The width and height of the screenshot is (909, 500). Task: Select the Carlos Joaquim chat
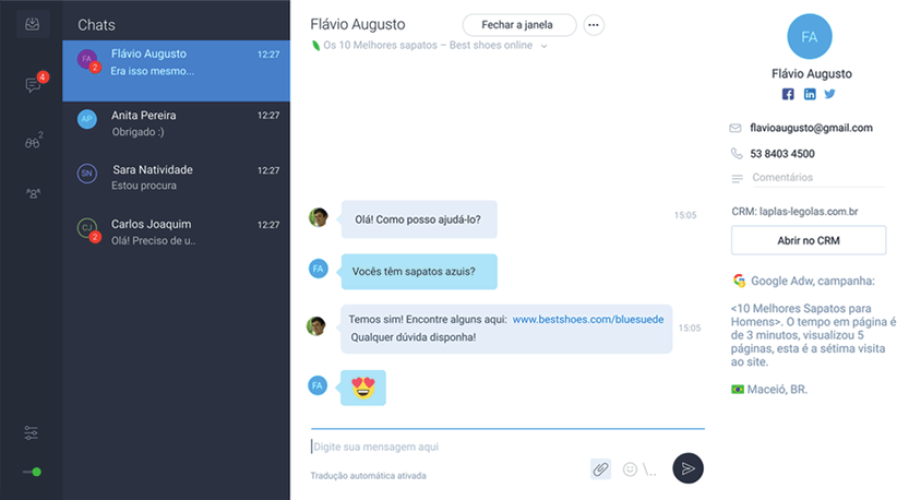pos(176,232)
